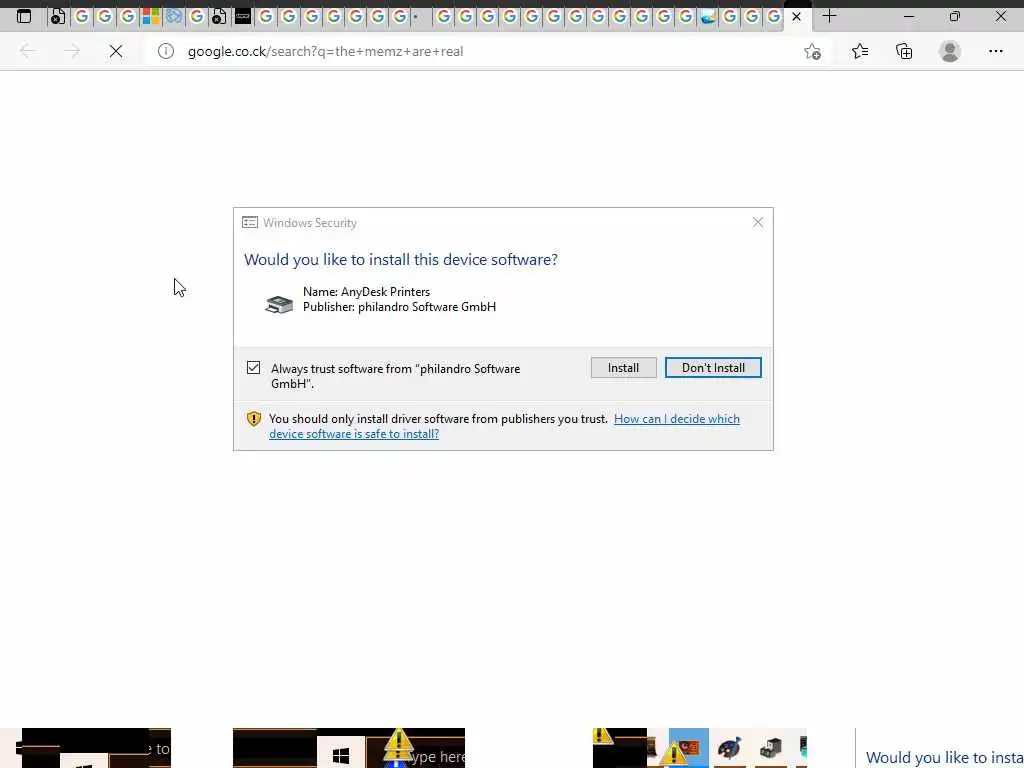
Task: View site information for google.co.ck
Action: pos(166,51)
